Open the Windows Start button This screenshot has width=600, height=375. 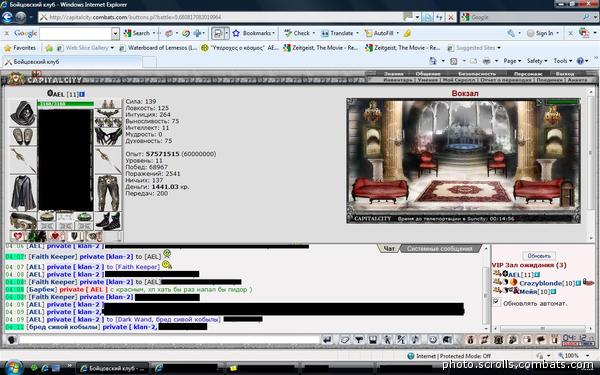pyautogui.click(x=12, y=368)
